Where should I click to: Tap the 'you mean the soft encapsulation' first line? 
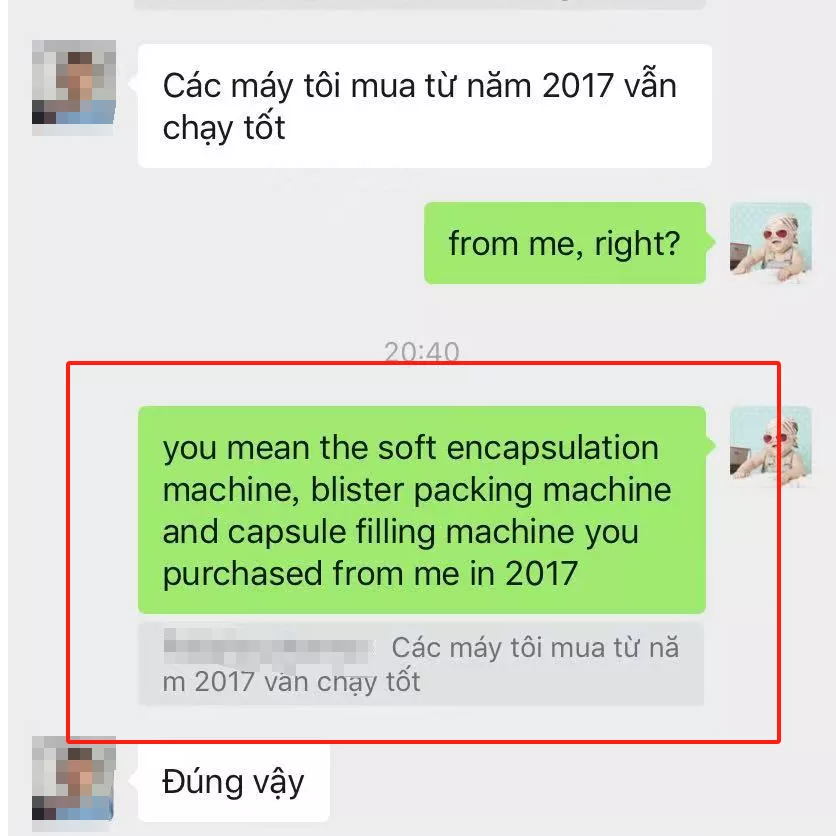[411, 448]
